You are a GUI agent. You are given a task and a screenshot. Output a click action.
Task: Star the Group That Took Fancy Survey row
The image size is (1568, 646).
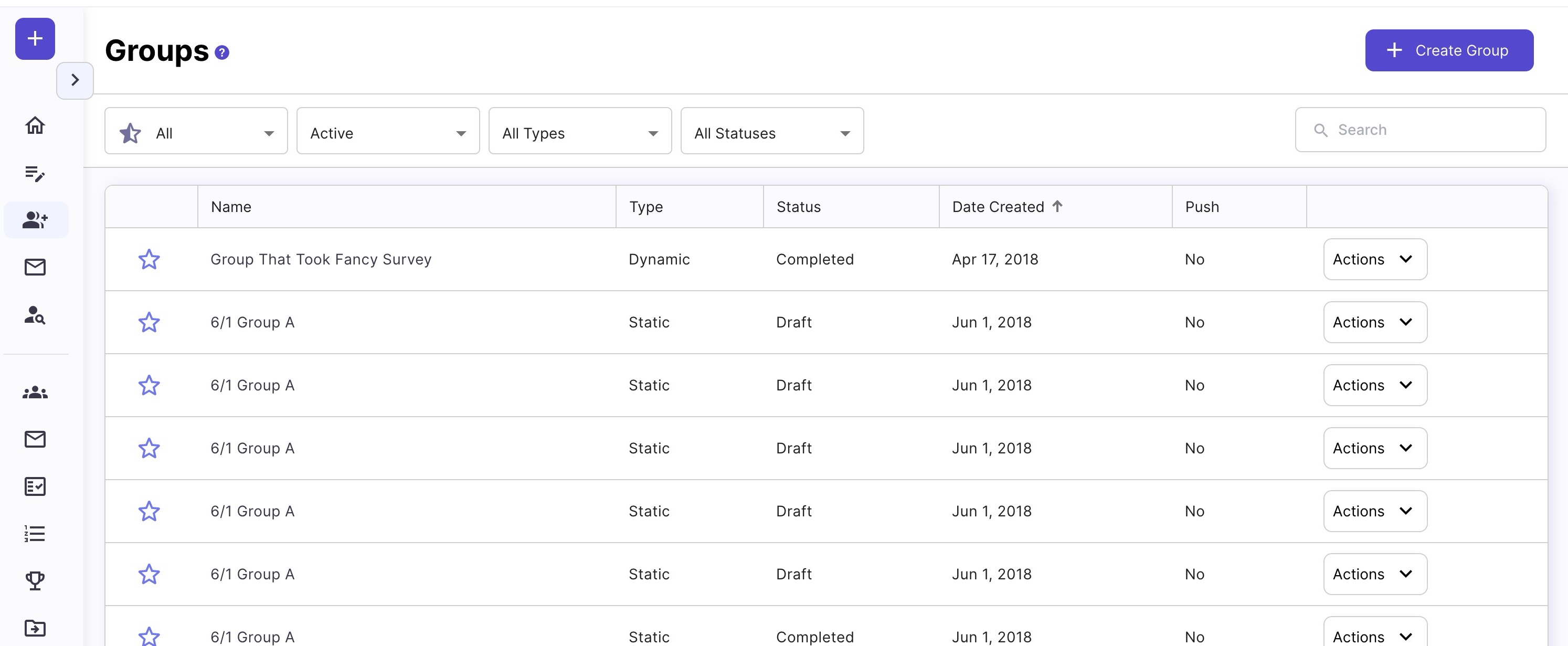149,259
